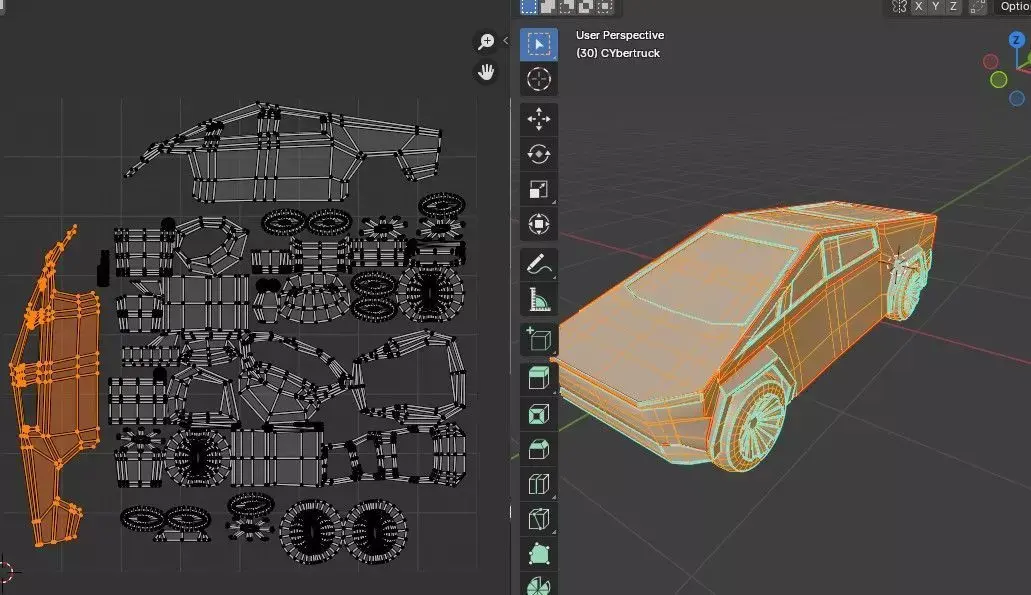The image size is (1031, 595).
Task: Select the Extrude Region tool
Action: pyautogui.click(x=539, y=379)
